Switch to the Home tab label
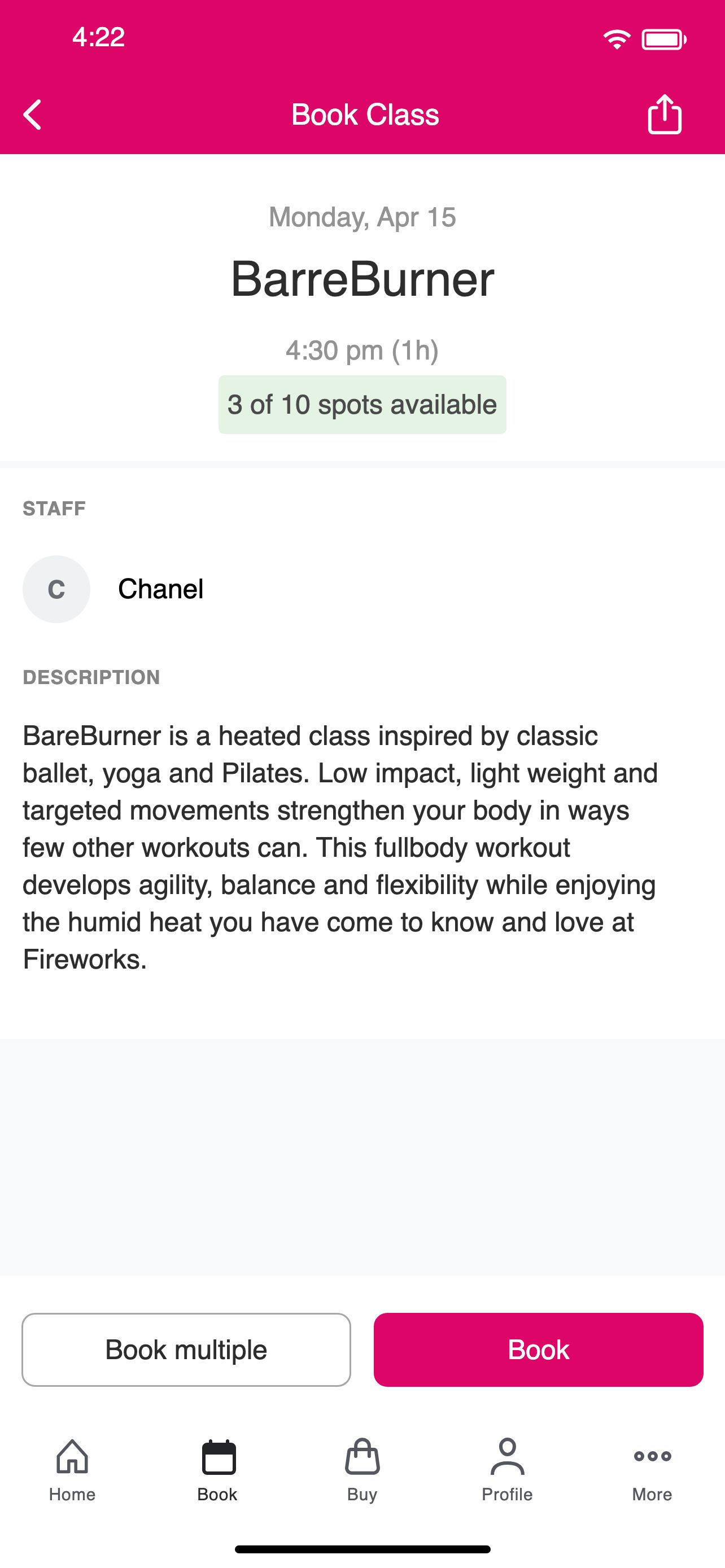This screenshot has height=1568, width=725. [x=72, y=1495]
